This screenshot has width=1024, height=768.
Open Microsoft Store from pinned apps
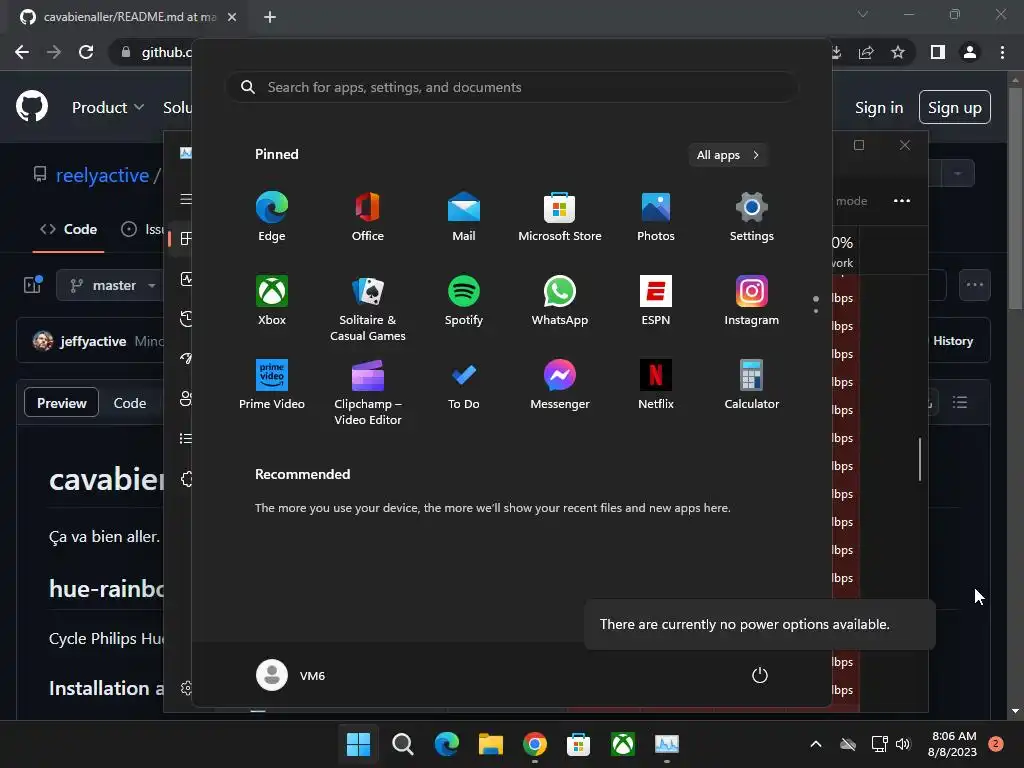coord(560,217)
